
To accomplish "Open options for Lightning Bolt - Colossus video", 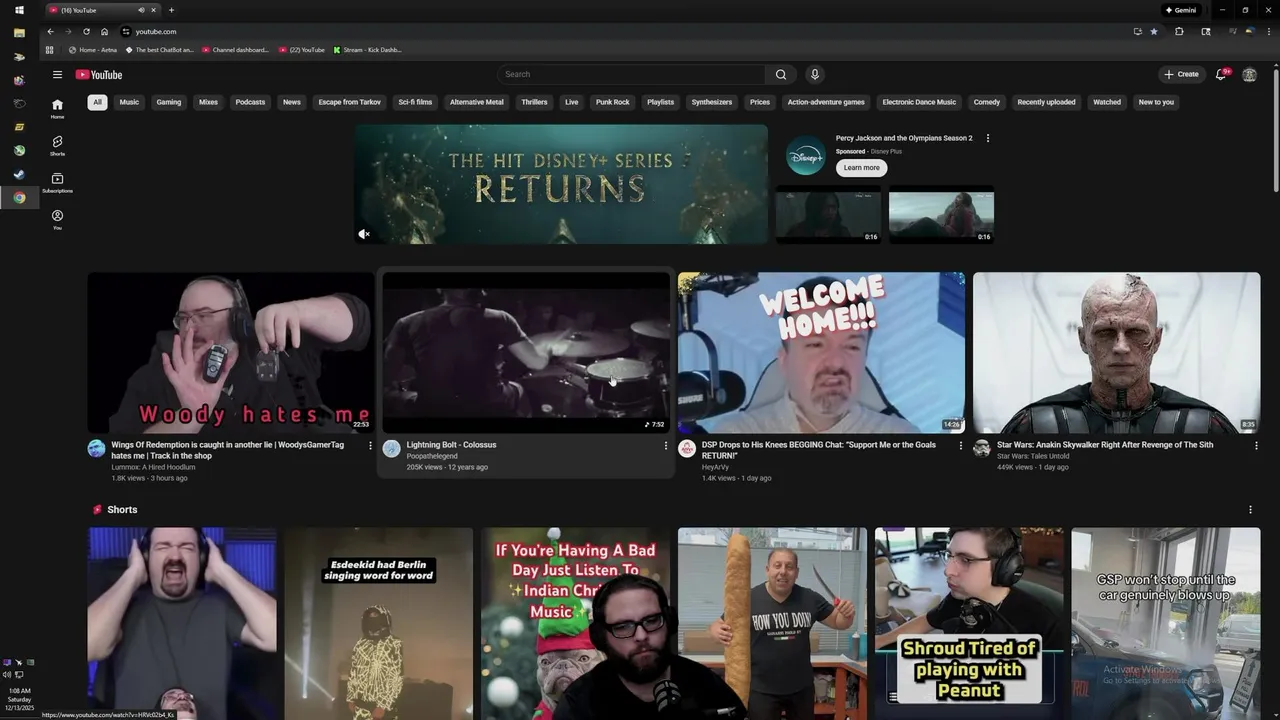I will (666, 445).
